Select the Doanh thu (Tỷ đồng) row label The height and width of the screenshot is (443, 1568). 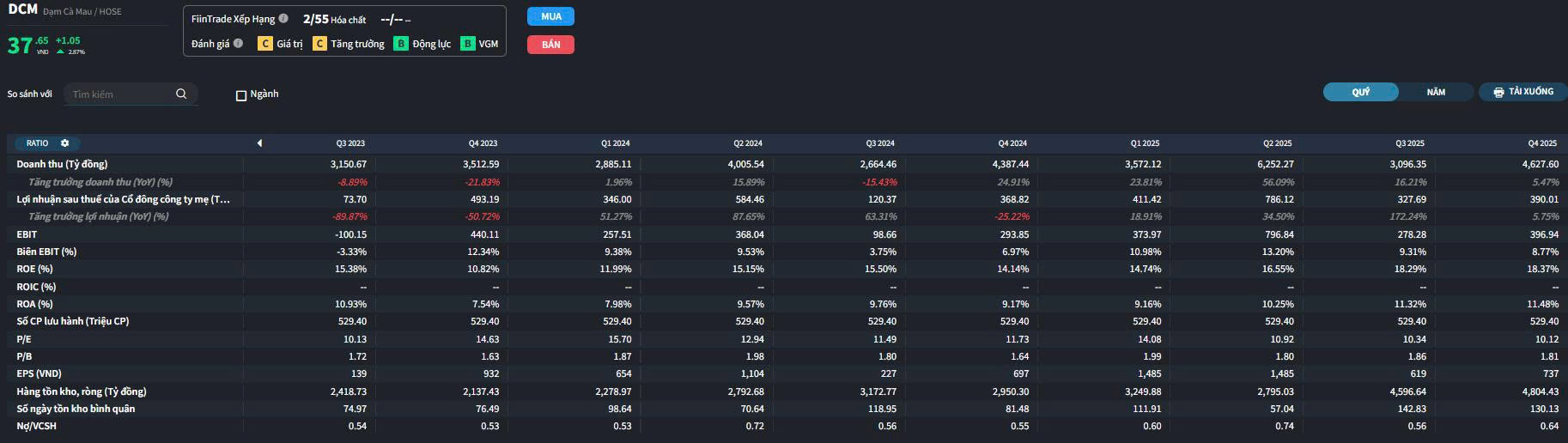pos(62,164)
